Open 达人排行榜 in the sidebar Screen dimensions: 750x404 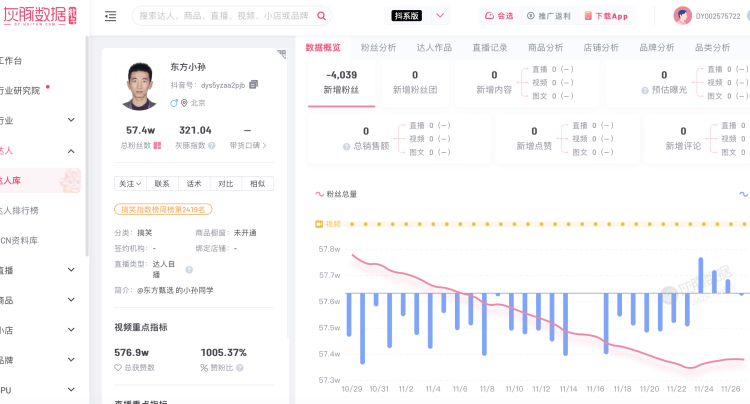point(19,210)
